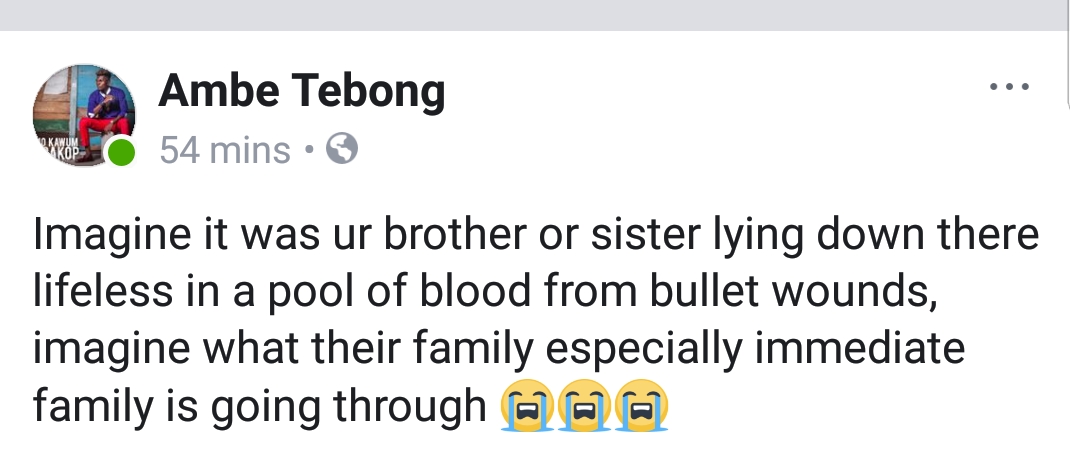This screenshot has height=465, width=1070.
Task: Click the public globe audience icon
Action: click(343, 150)
